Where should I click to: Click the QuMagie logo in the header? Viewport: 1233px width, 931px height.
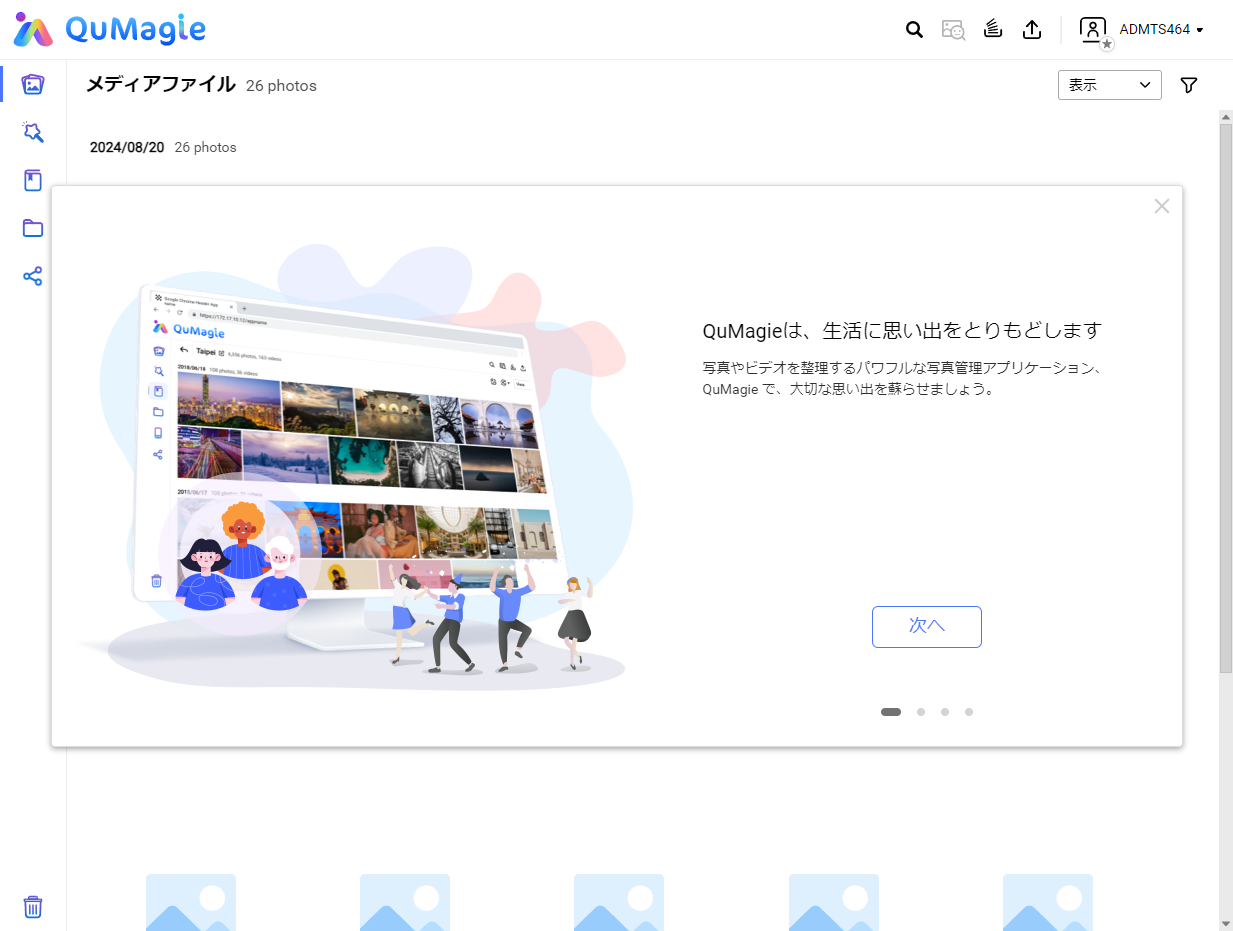(110, 30)
